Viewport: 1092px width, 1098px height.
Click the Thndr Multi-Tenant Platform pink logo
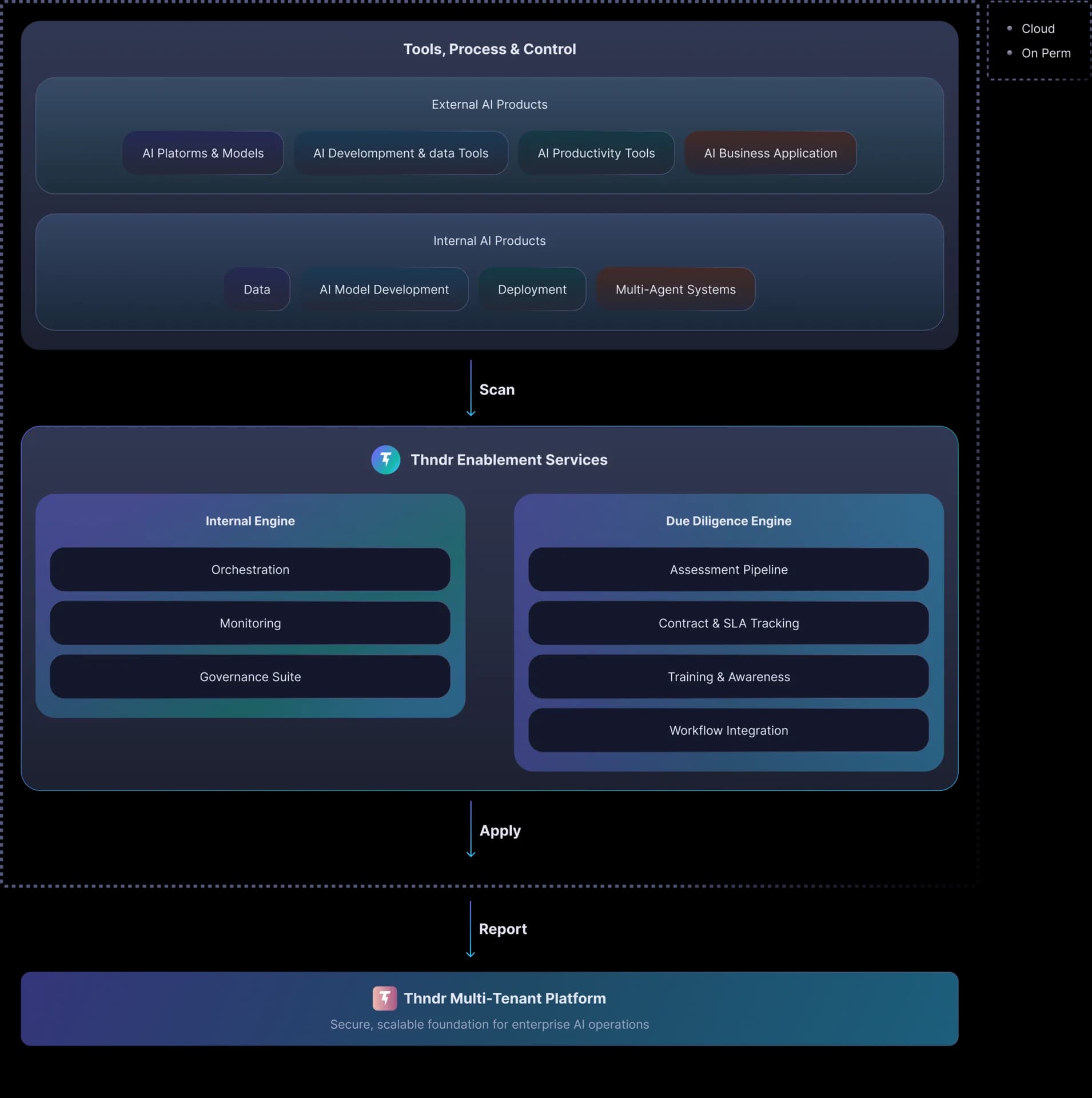pyautogui.click(x=384, y=998)
